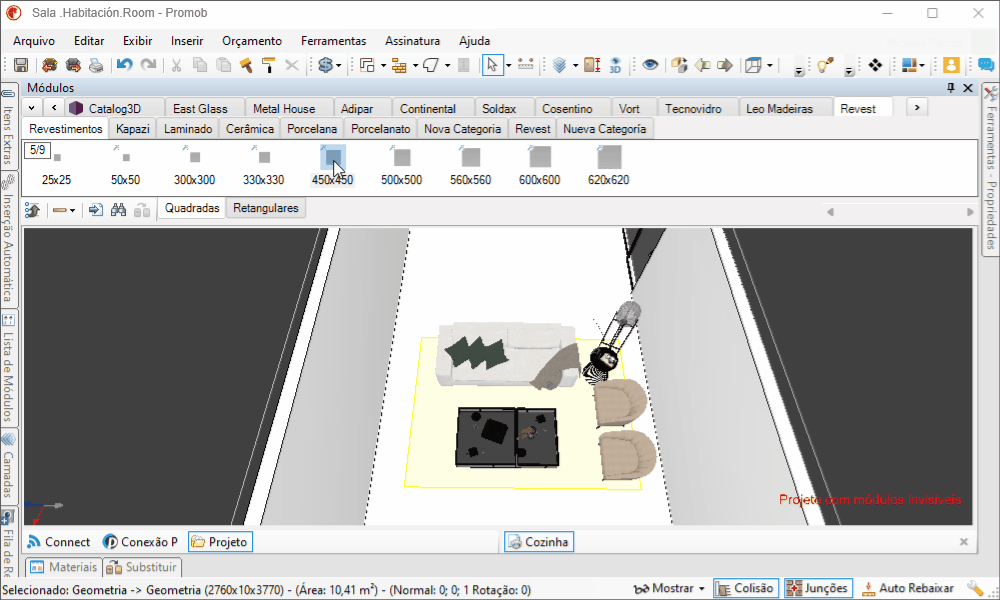1000x600 pixels.
Task: Select the black coffee table in the view
Action: [x=507, y=437]
